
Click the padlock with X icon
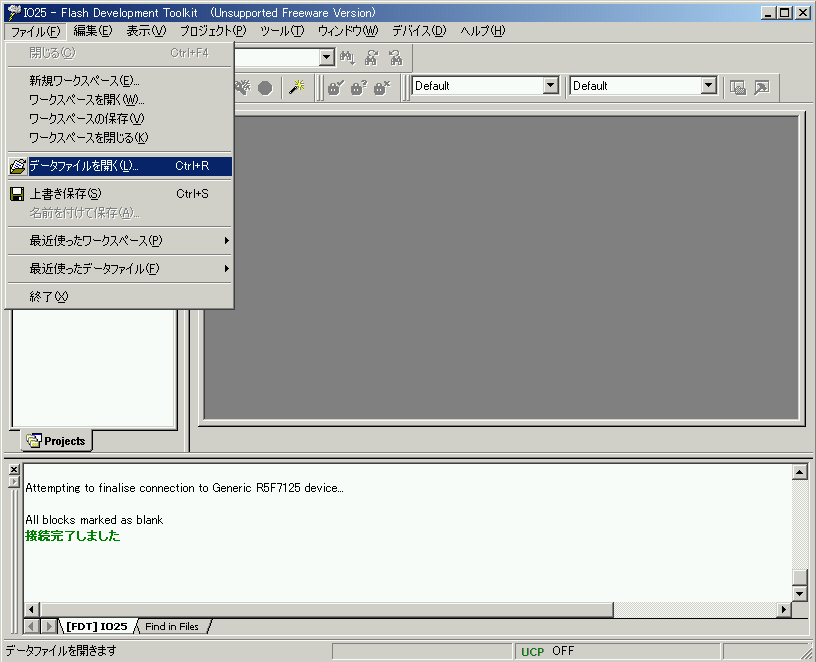coord(381,87)
